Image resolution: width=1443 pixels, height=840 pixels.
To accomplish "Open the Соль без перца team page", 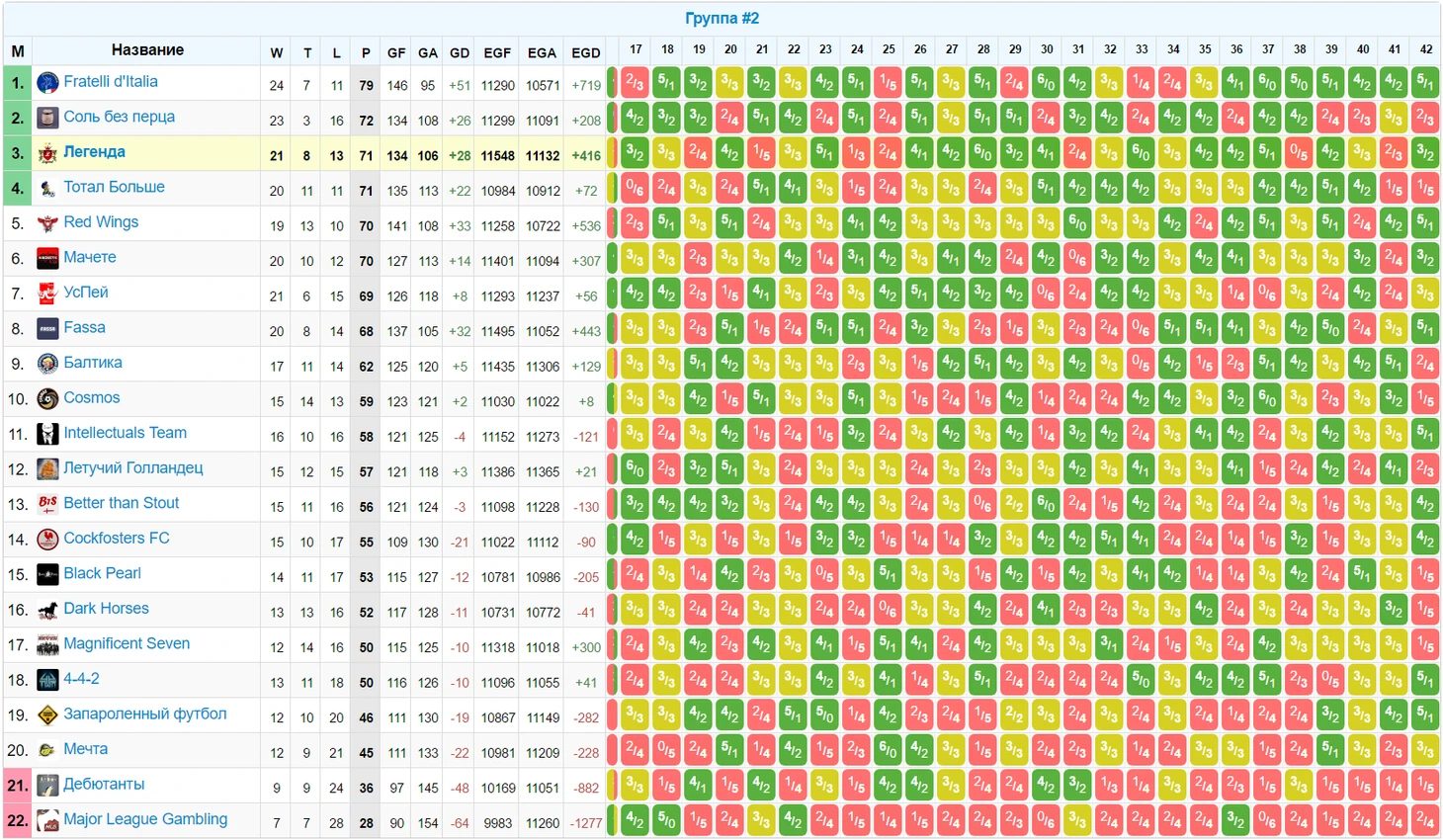I will point(119,117).
